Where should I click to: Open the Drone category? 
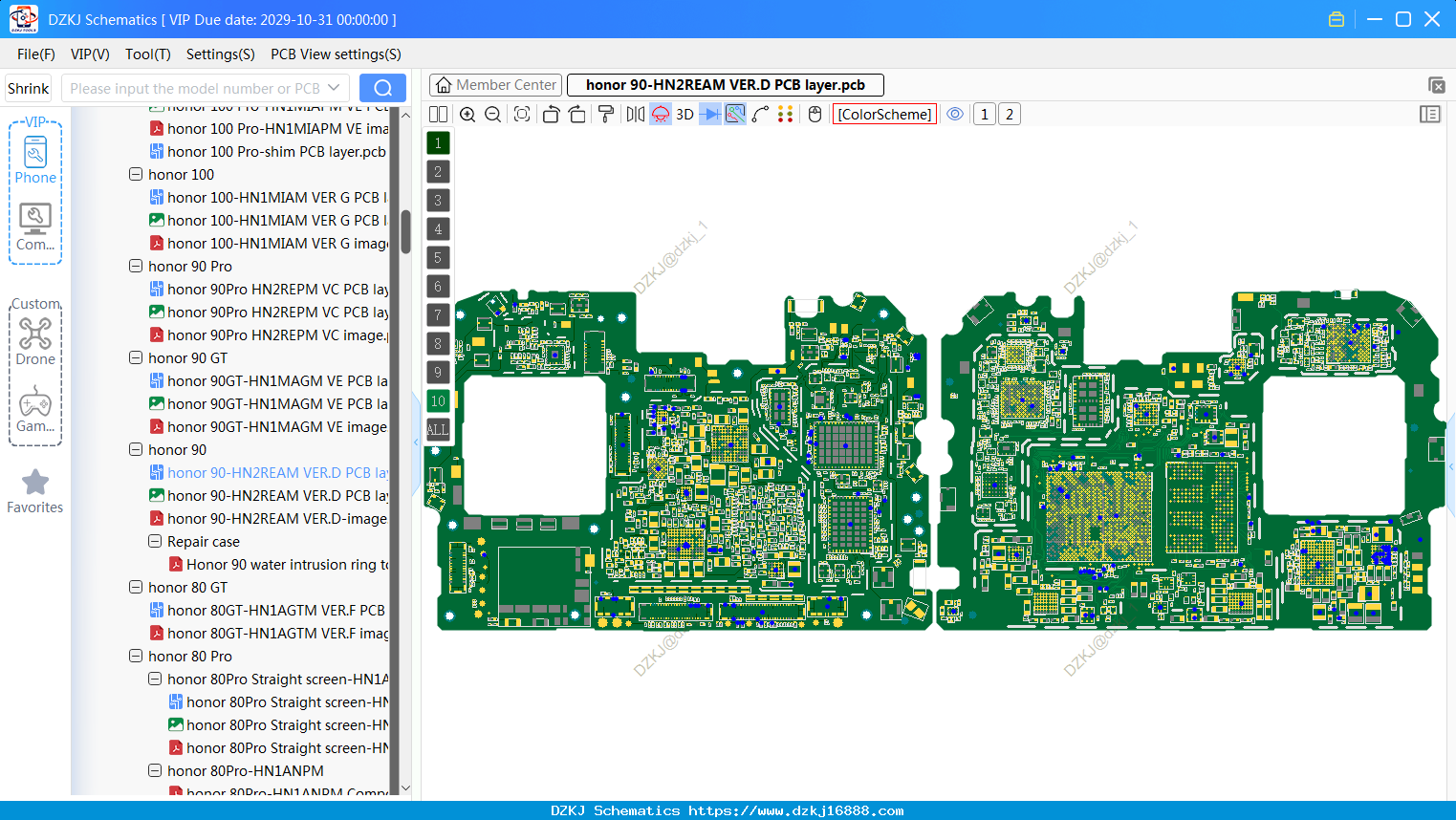35,342
